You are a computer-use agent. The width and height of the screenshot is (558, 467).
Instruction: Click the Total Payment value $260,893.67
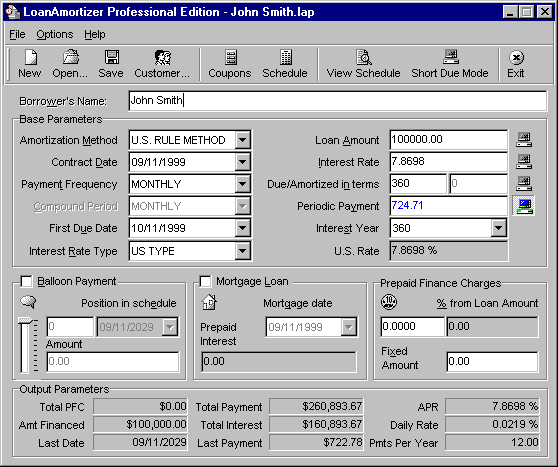coord(316,406)
